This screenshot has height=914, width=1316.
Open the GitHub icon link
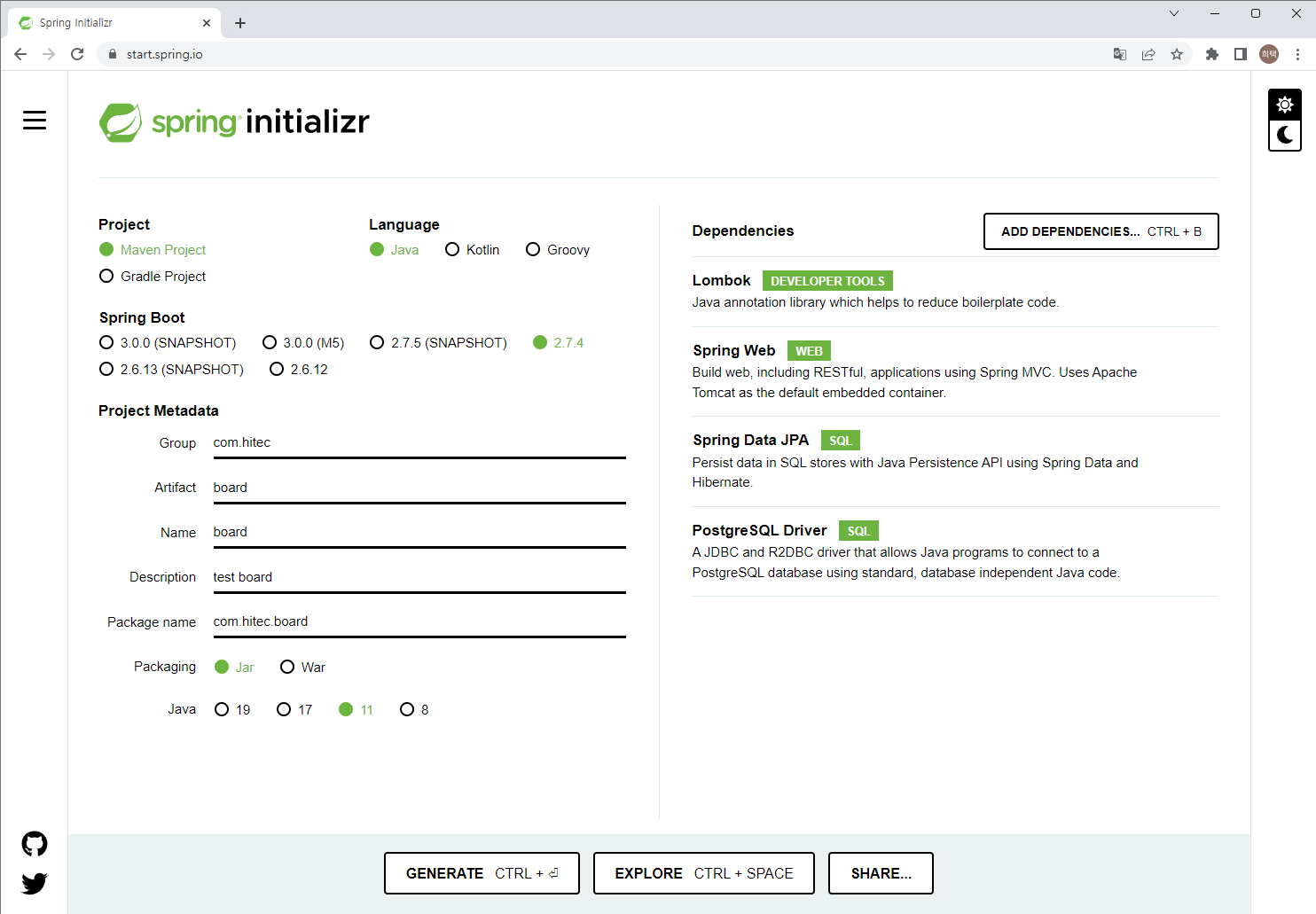pos(35,844)
